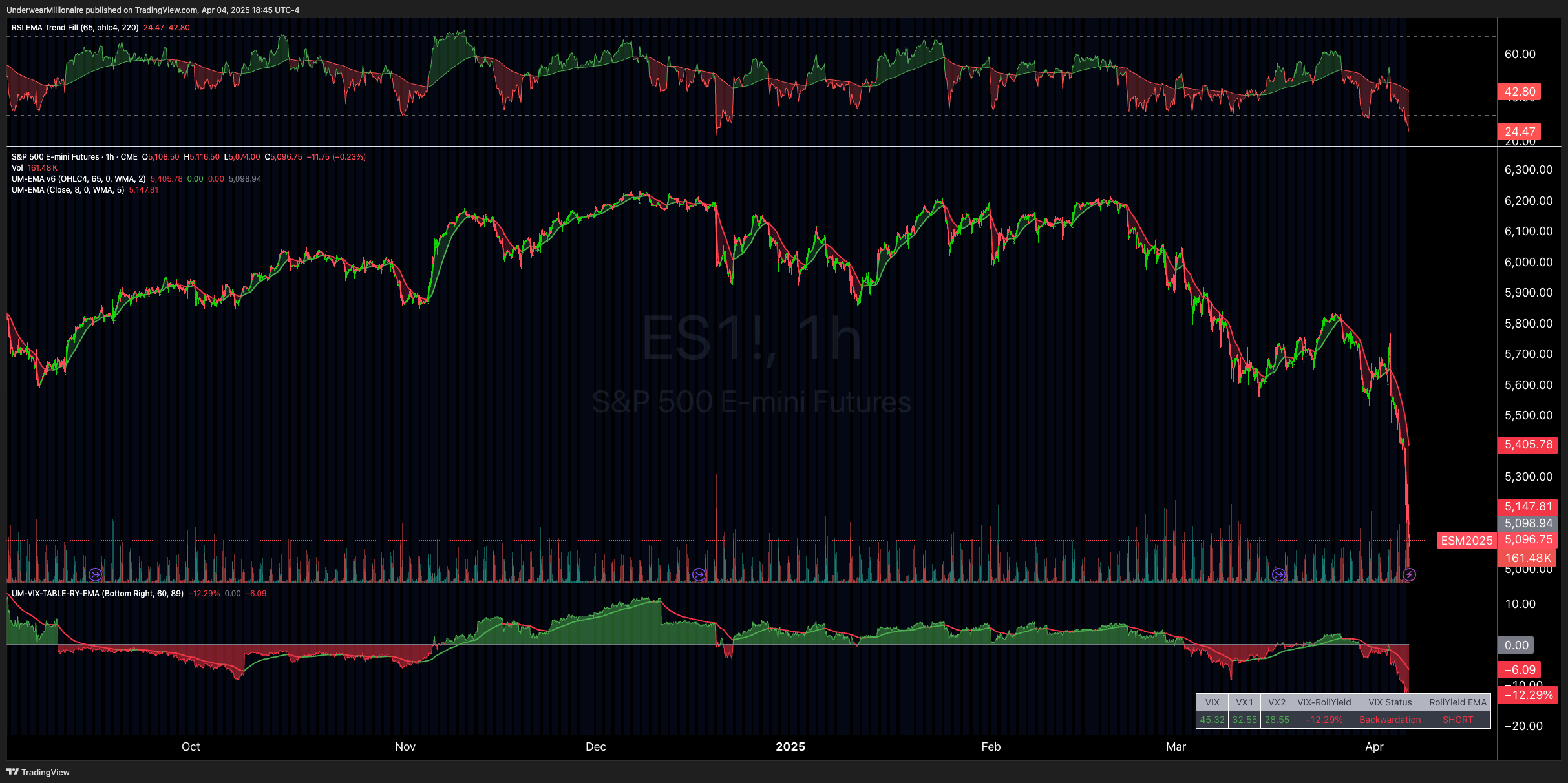Click the 5,098.94 gray price label
Image resolution: width=1568 pixels, height=783 pixels.
1528,523
